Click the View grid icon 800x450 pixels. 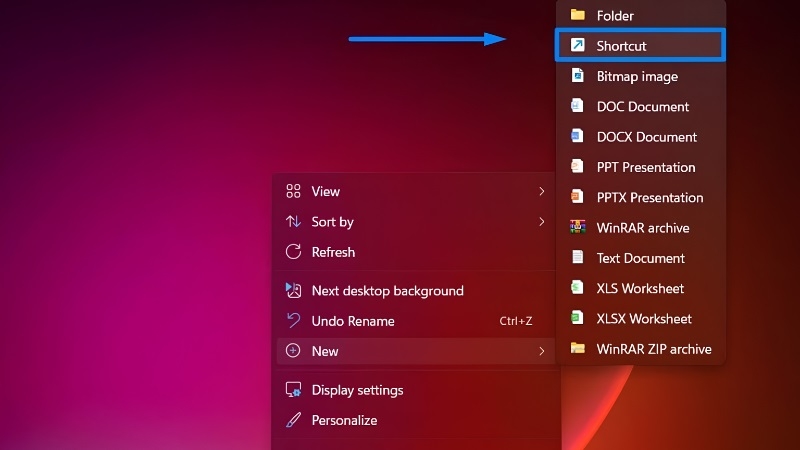293,191
